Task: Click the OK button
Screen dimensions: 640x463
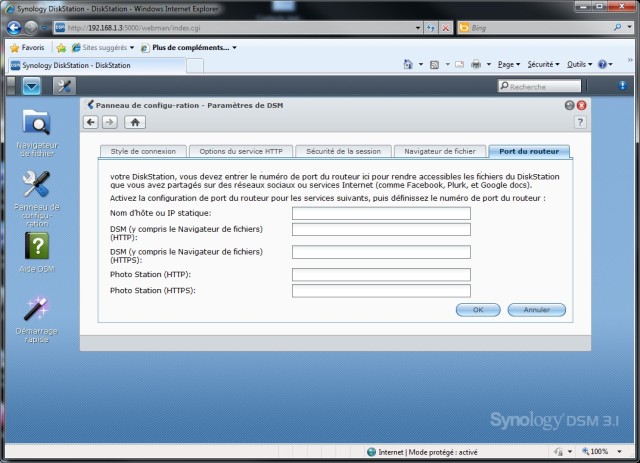Action: [x=478, y=310]
